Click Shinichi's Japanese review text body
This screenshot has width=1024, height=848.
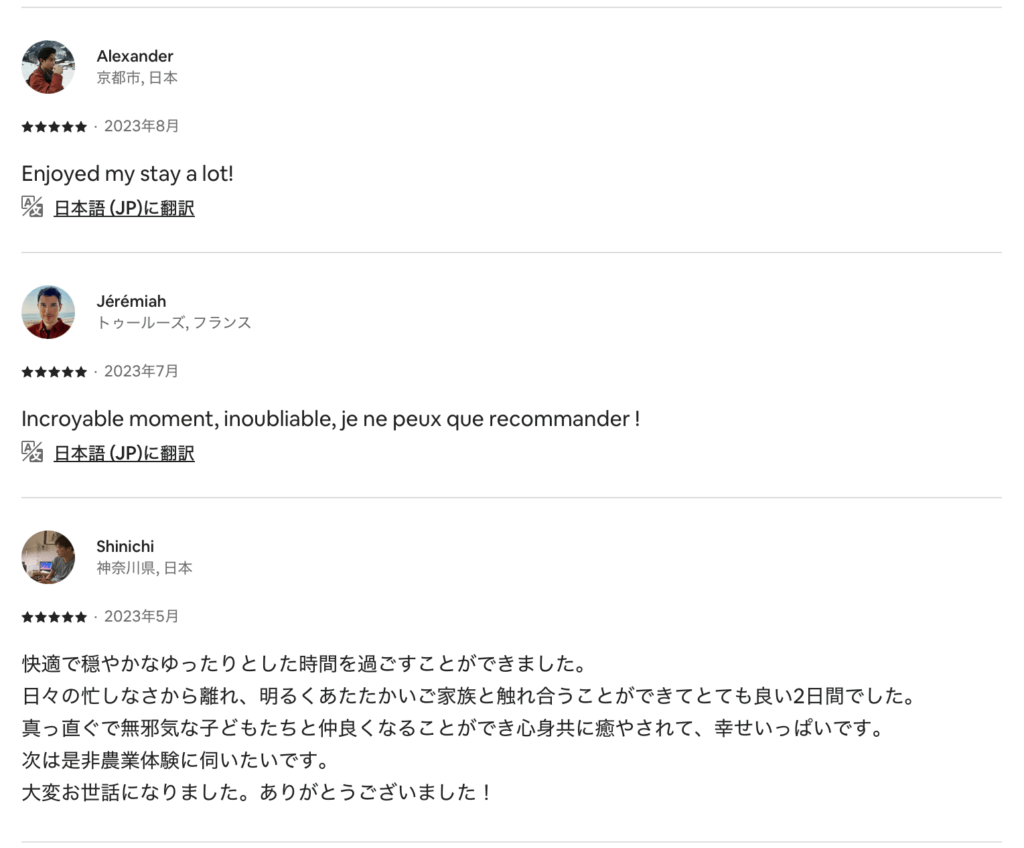pyautogui.click(x=400, y=728)
